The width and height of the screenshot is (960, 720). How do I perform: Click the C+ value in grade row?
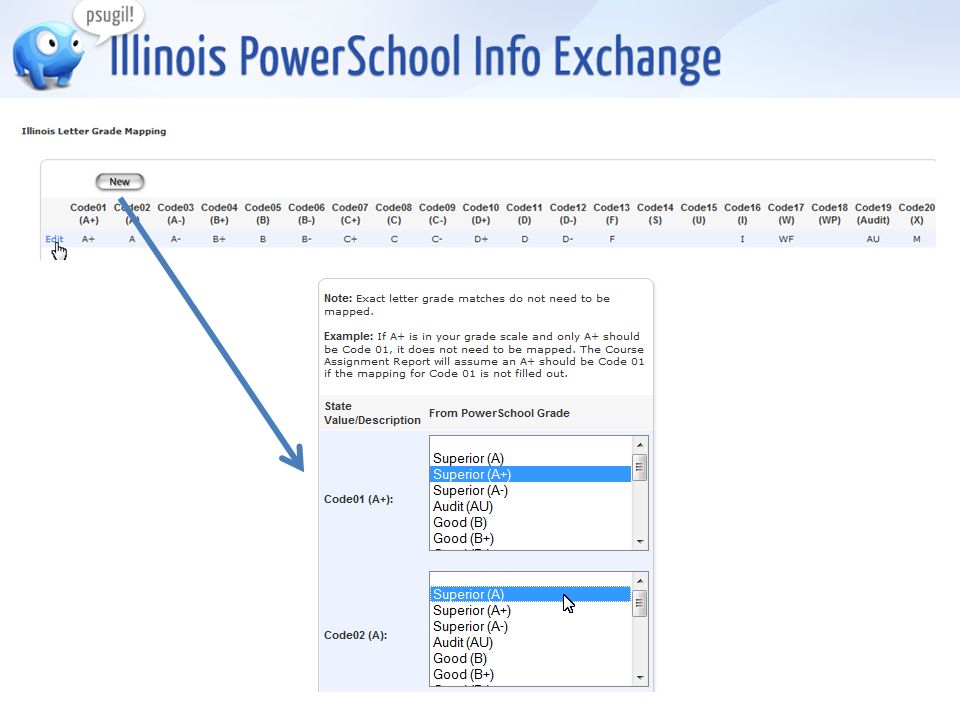point(350,239)
